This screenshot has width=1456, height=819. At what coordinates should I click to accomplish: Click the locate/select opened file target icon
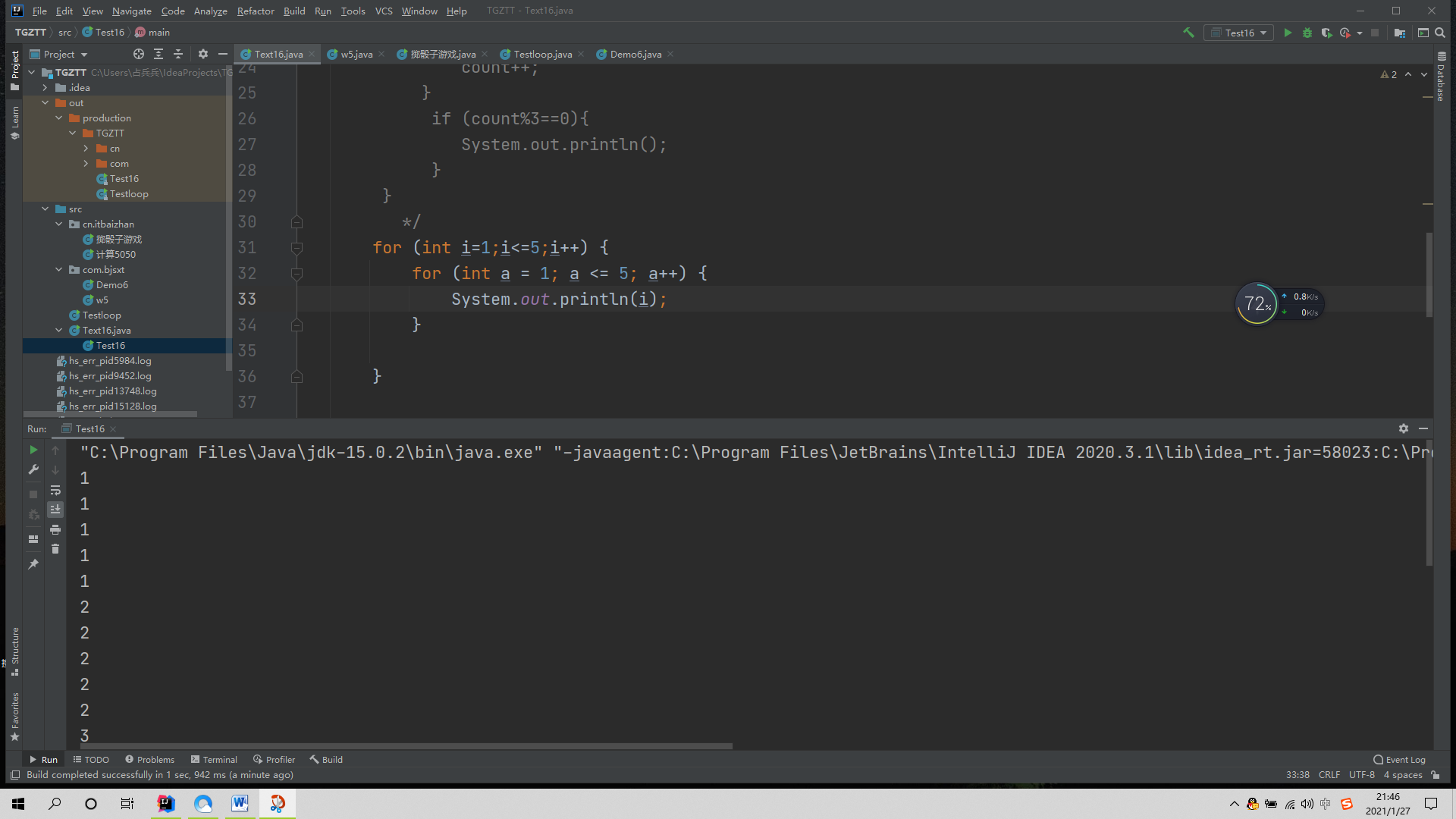(139, 54)
